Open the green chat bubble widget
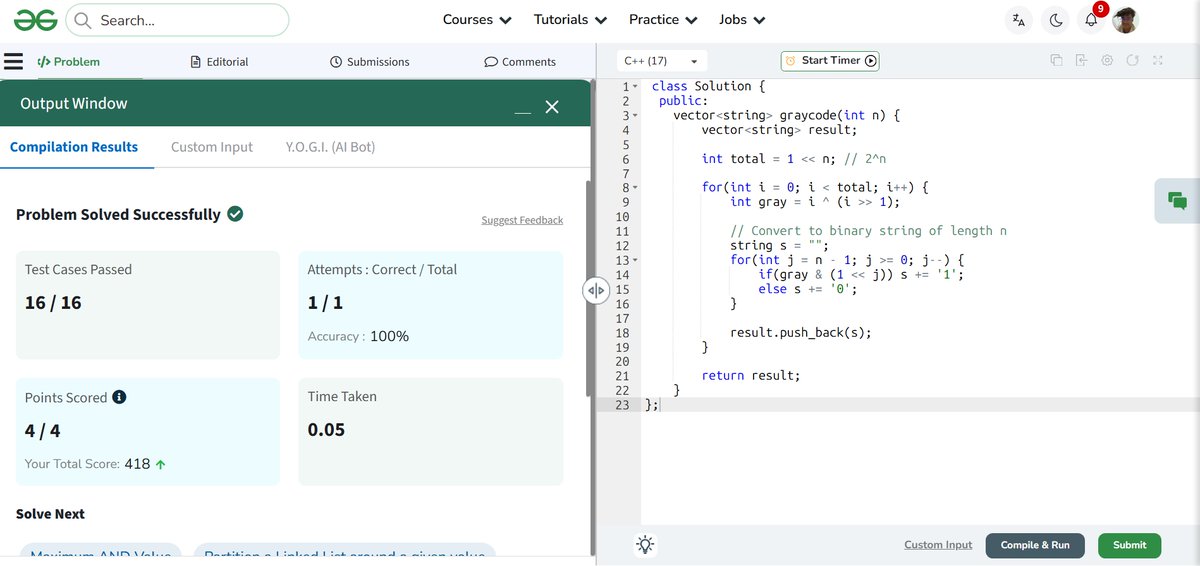Screen dimensions: 1200x566 click(1177, 201)
